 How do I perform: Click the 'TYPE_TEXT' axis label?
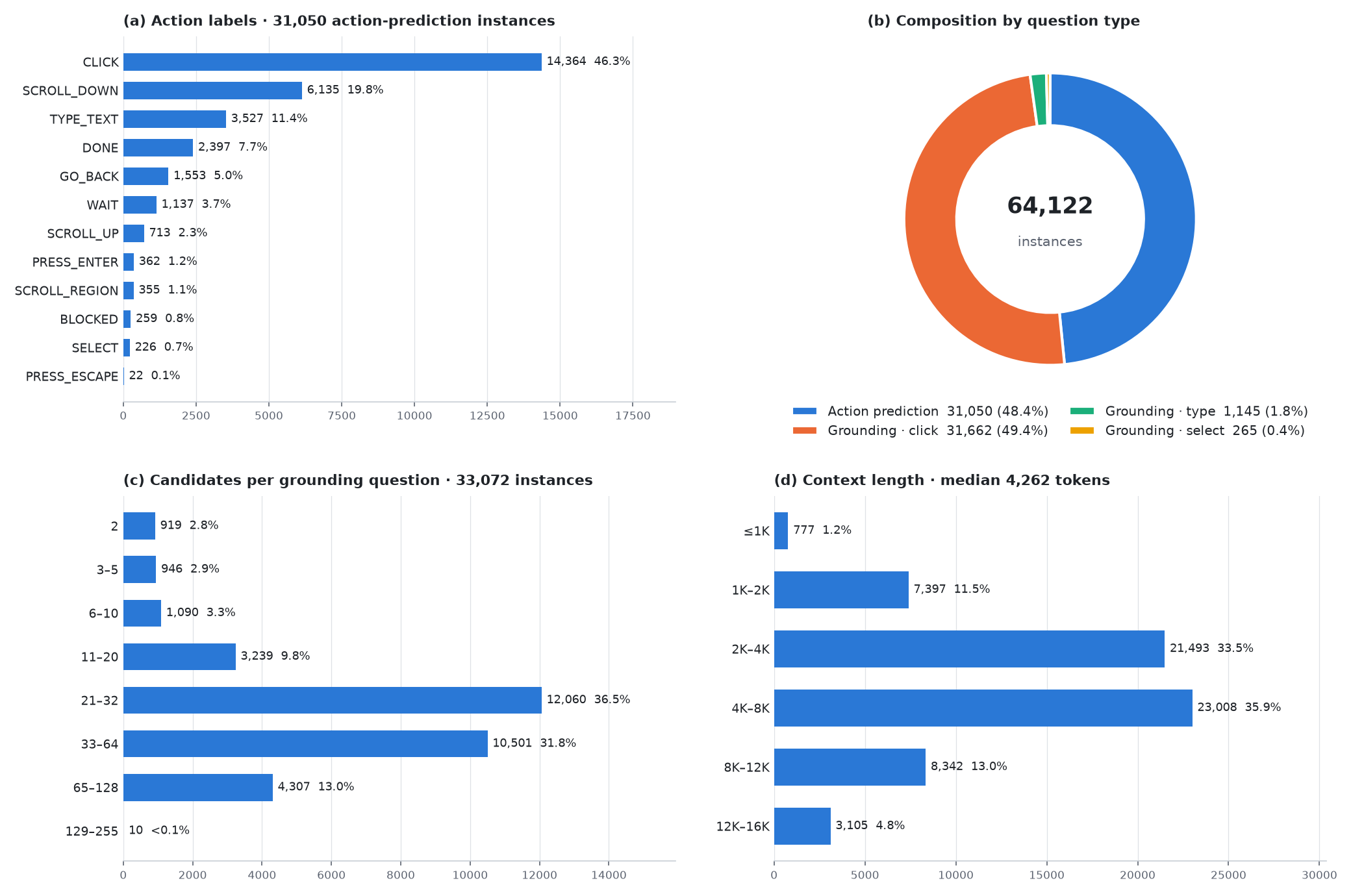coord(84,119)
